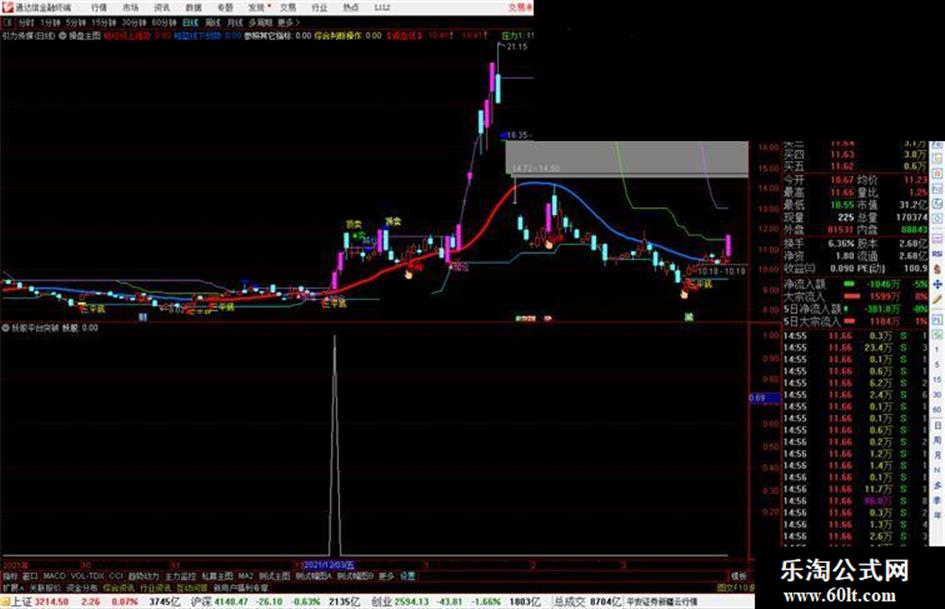Open the 发现 menu
945x609 pixels.
(x=257, y=8)
